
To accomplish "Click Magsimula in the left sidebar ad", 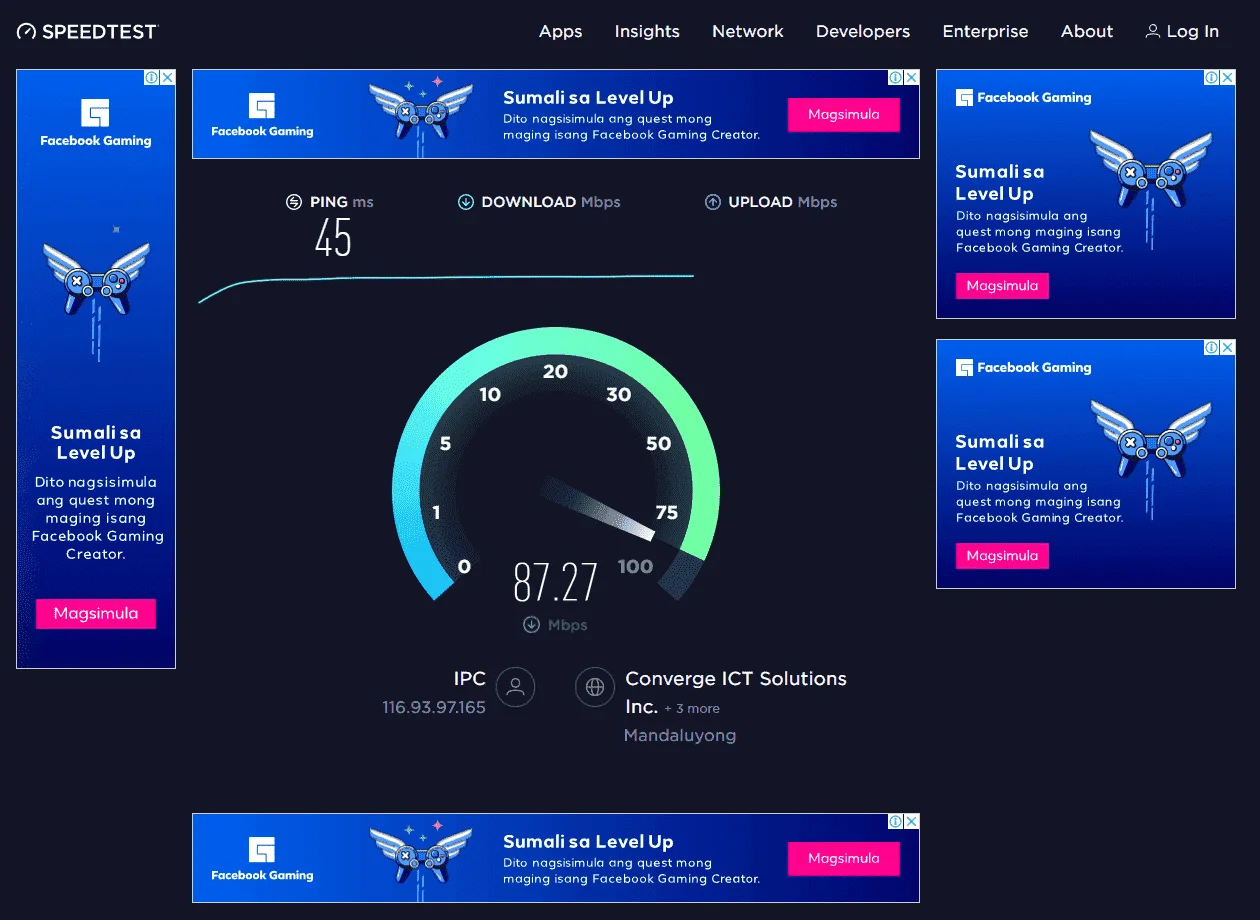I will [96, 613].
